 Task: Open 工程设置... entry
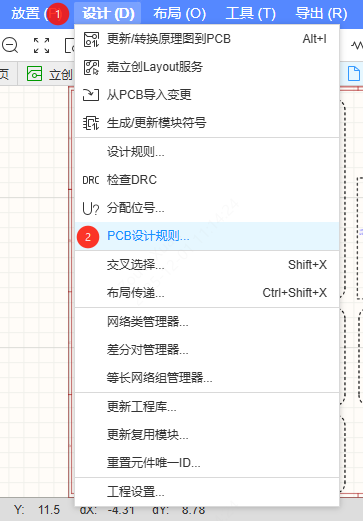point(207,492)
